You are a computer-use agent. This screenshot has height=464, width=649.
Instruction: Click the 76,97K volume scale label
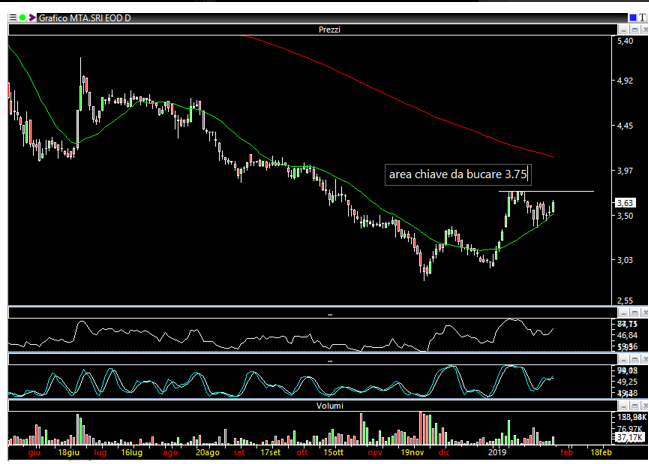pyautogui.click(x=630, y=428)
